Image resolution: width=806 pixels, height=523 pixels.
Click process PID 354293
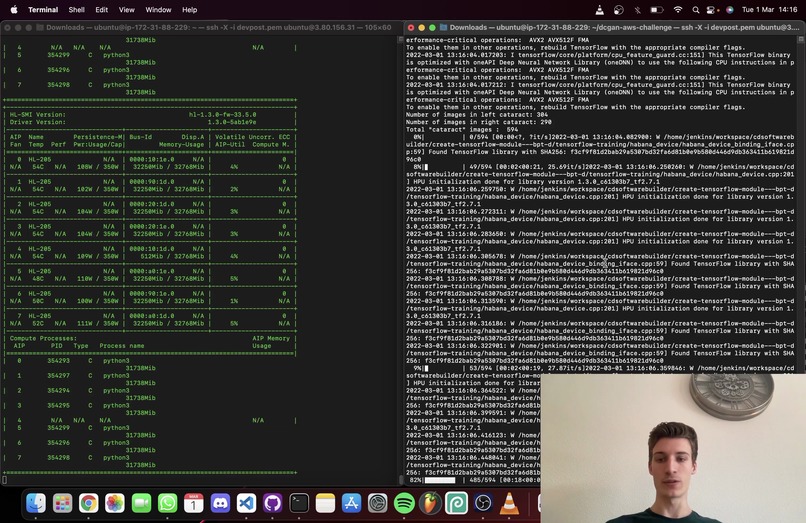tap(58, 361)
